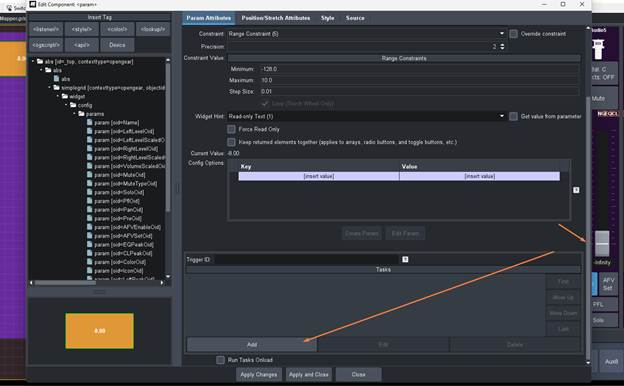Click the Key cell in Config Options
The image size is (624, 386).
[x=319, y=176]
